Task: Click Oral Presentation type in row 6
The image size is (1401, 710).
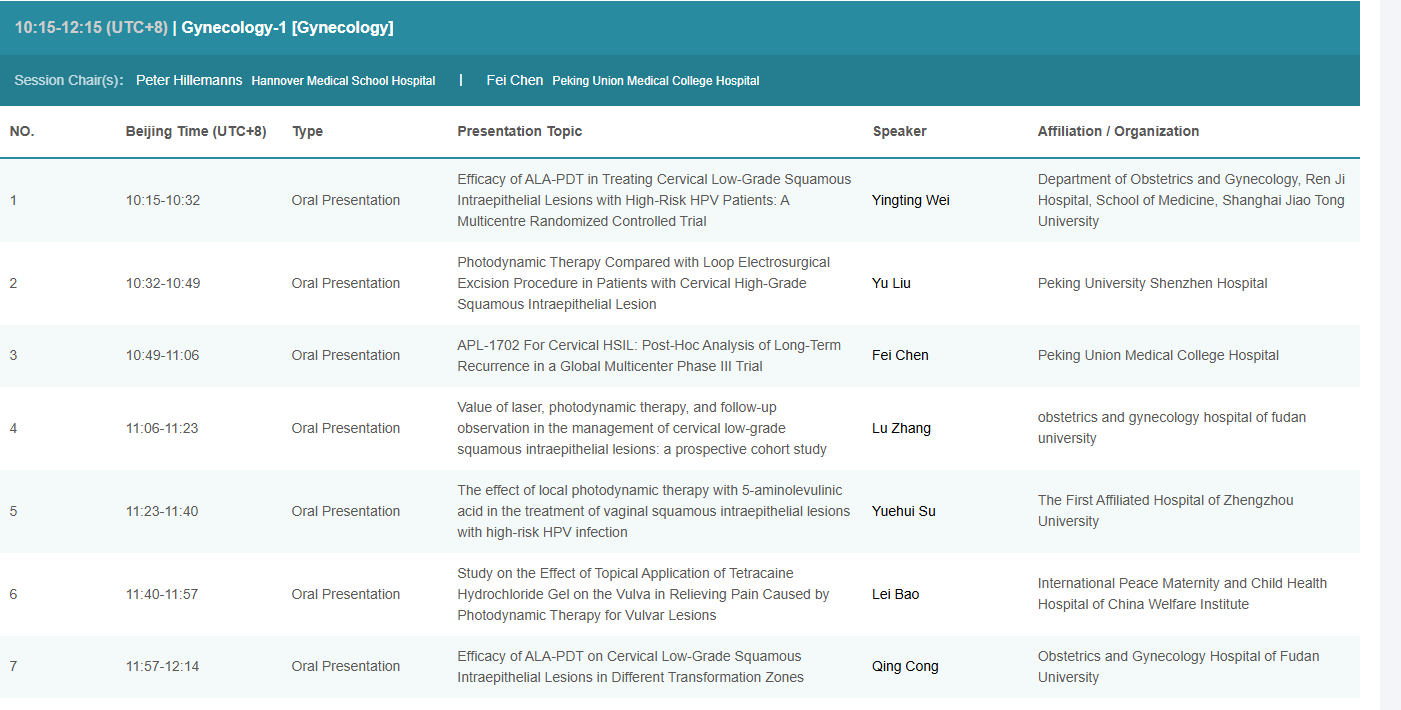Action: tap(346, 594)
